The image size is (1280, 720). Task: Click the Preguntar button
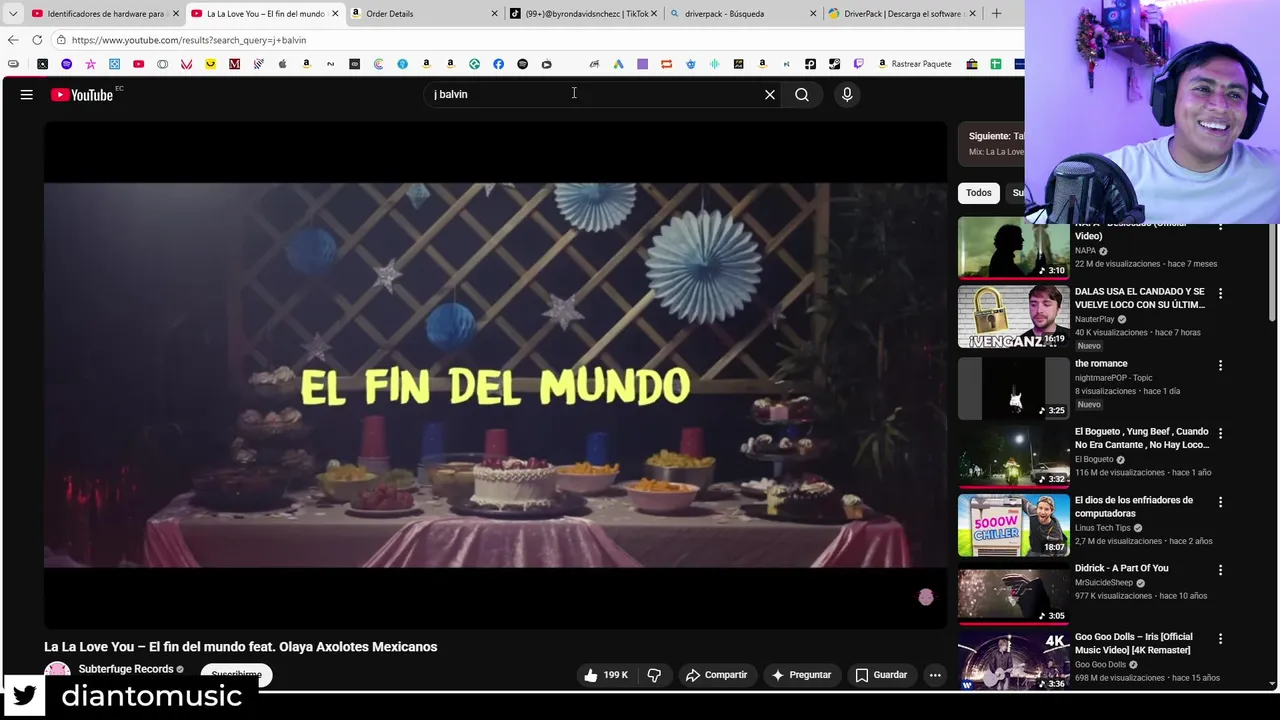[x=801, y=675]
